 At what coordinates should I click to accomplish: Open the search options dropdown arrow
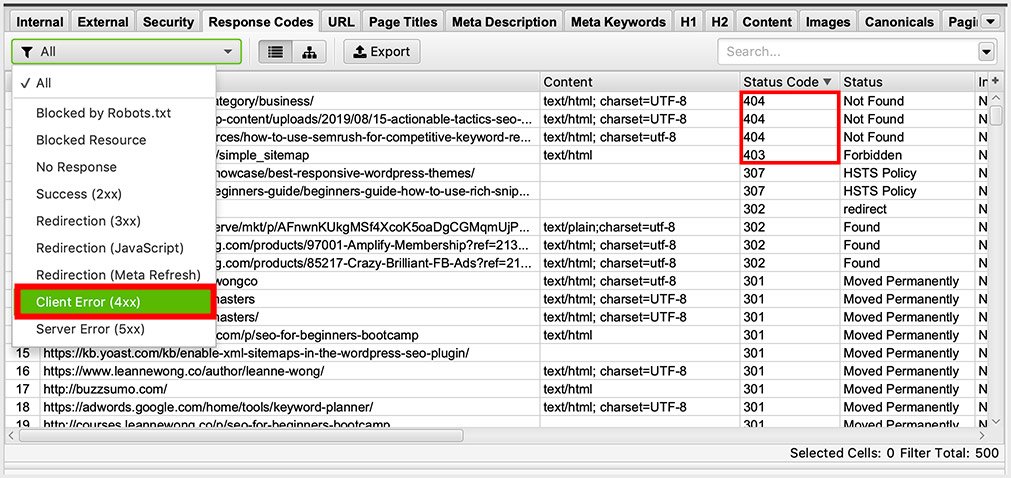986,52
